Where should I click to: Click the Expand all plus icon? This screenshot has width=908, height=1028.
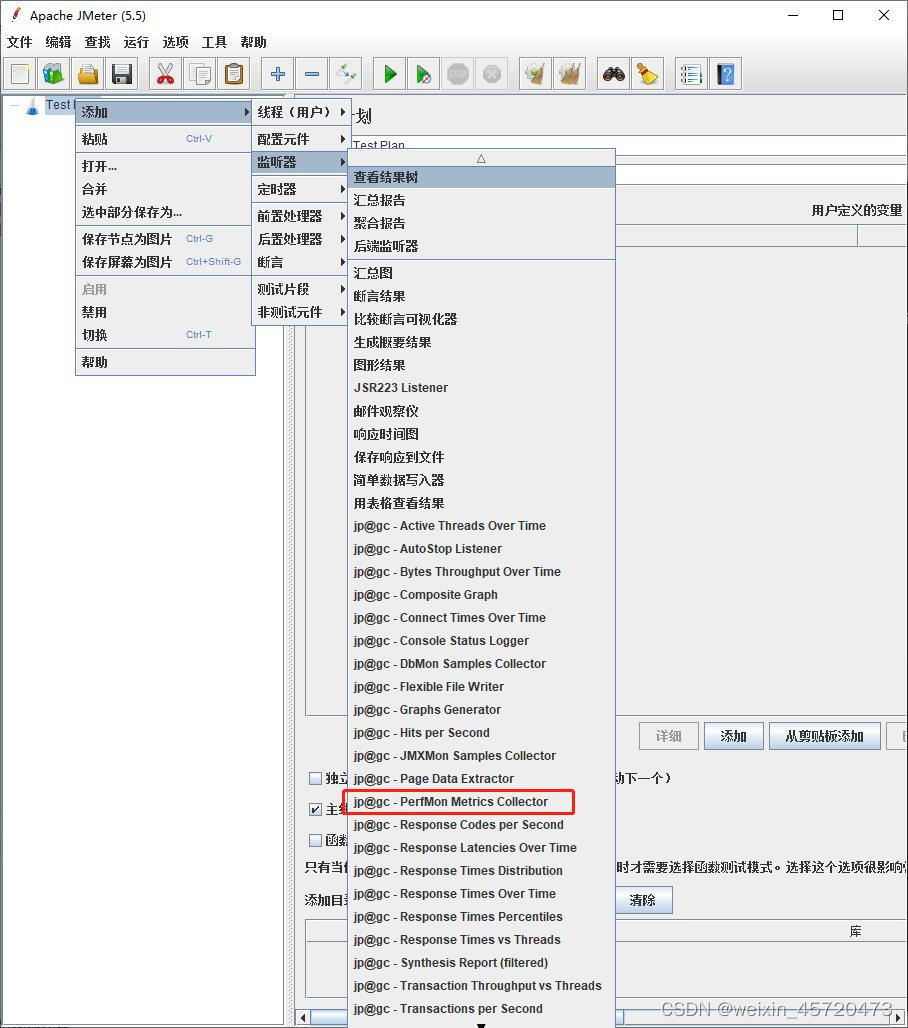click(277, 73)
